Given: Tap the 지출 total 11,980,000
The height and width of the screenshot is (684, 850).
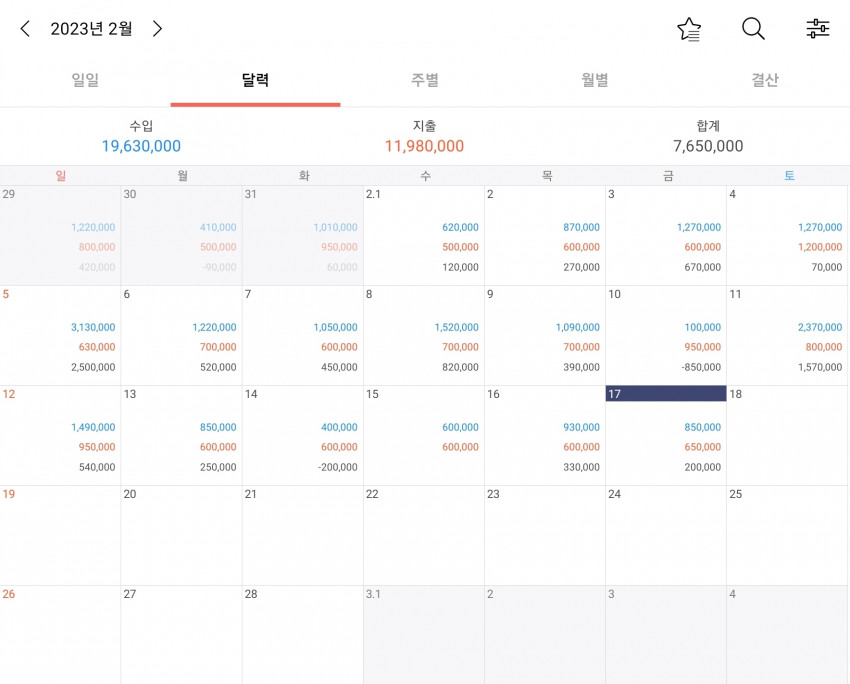Looking at the screenshot, I should (x=424, y=146).
